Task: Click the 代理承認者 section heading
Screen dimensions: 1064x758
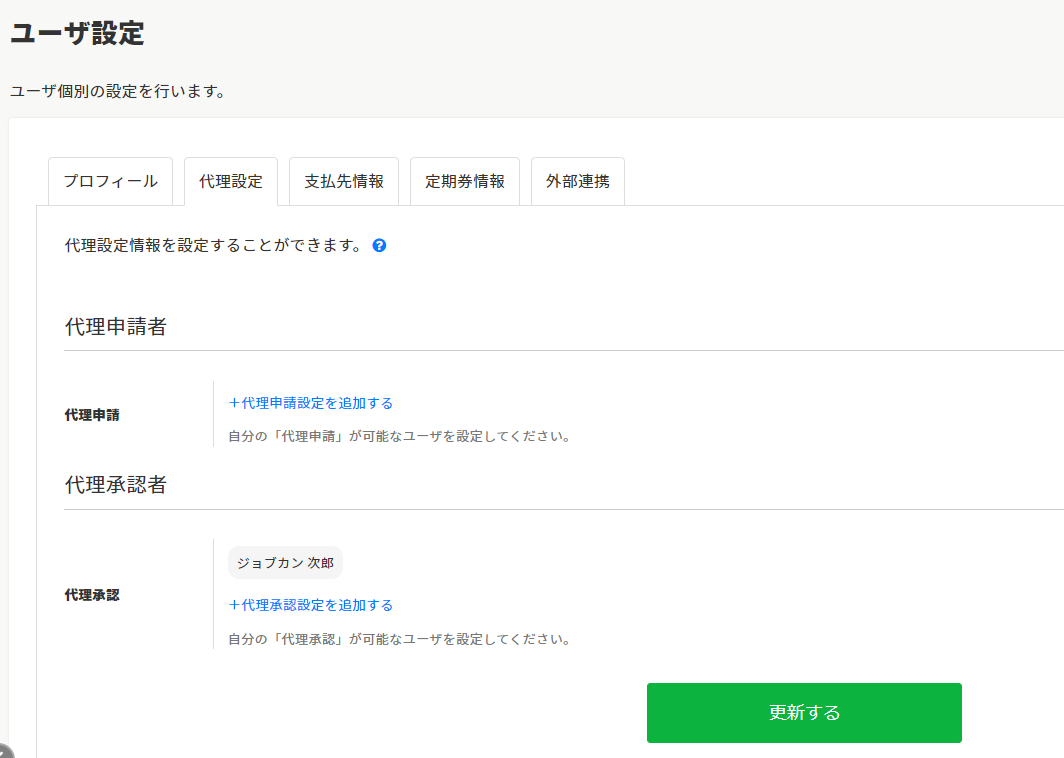Action: [116, 485]
